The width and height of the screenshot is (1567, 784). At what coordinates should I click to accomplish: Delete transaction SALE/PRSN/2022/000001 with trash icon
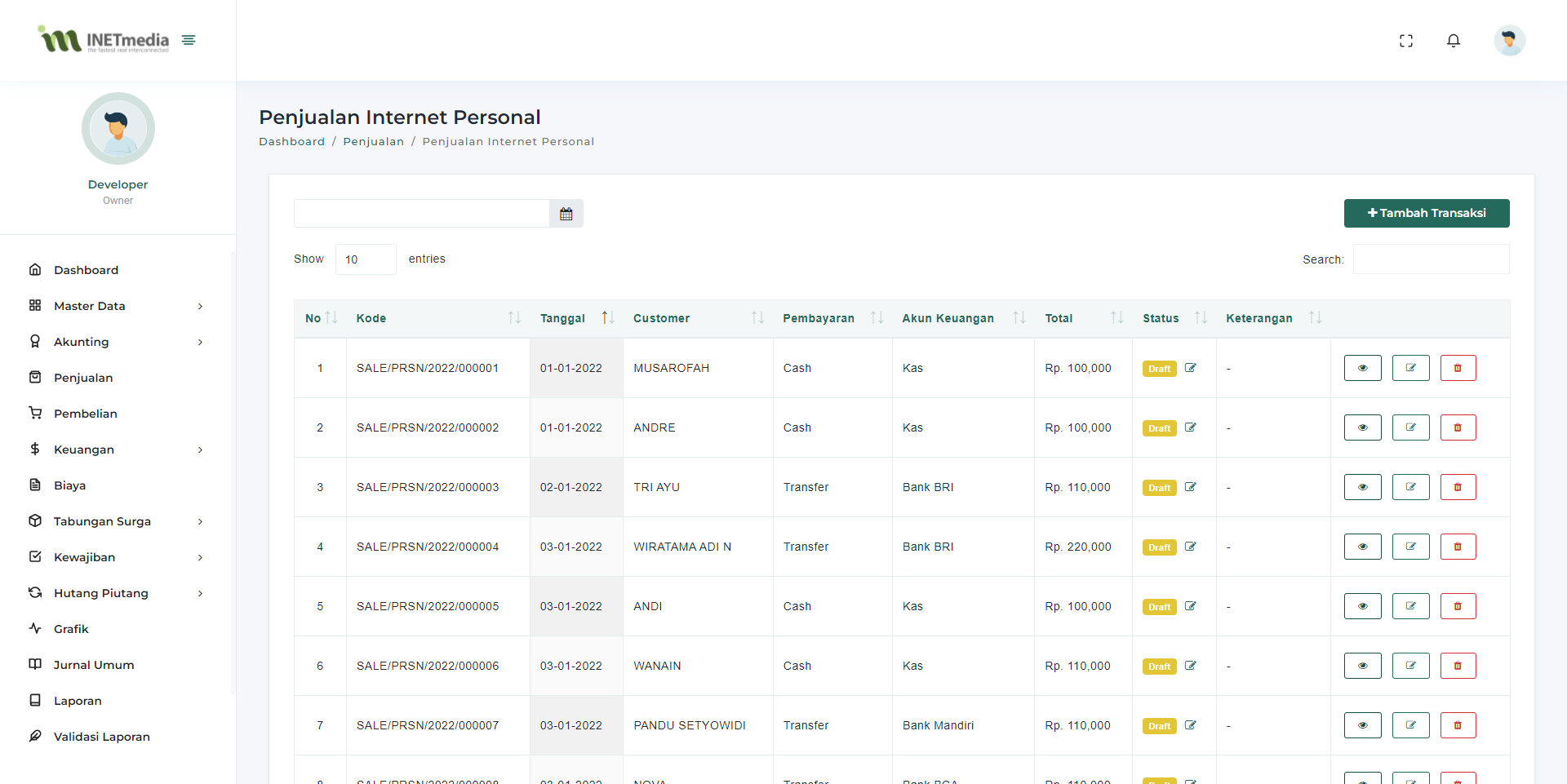1458,368
